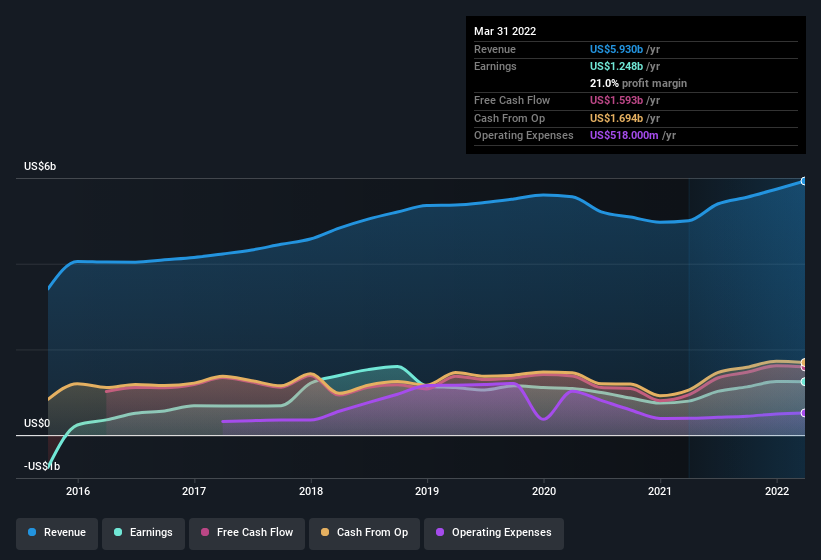Click the Cash From Op tooltip label

point(509,118)
